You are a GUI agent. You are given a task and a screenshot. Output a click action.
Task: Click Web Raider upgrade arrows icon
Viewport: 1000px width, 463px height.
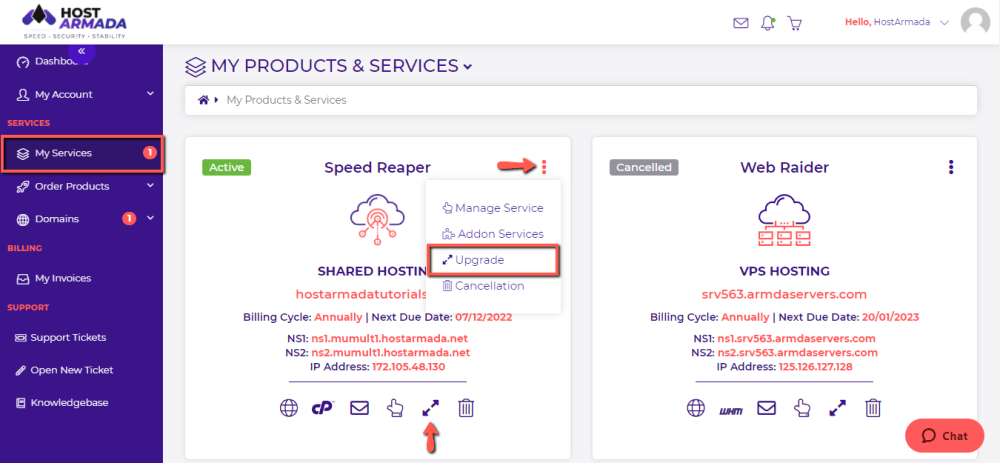tap(837, 408)
